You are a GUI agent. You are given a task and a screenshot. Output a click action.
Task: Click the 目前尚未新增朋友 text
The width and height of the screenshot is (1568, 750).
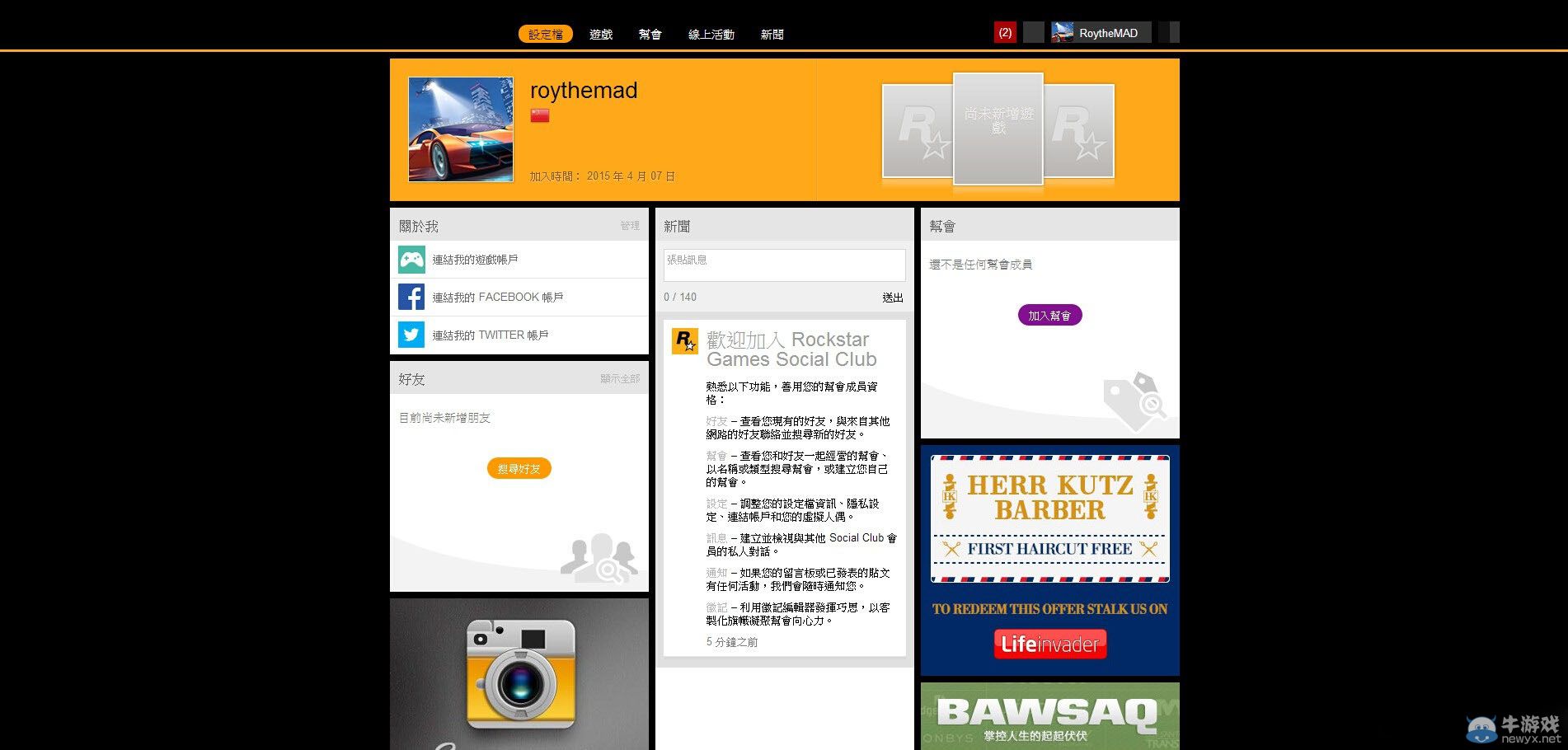pyautogui.click(x=445, y=418)
